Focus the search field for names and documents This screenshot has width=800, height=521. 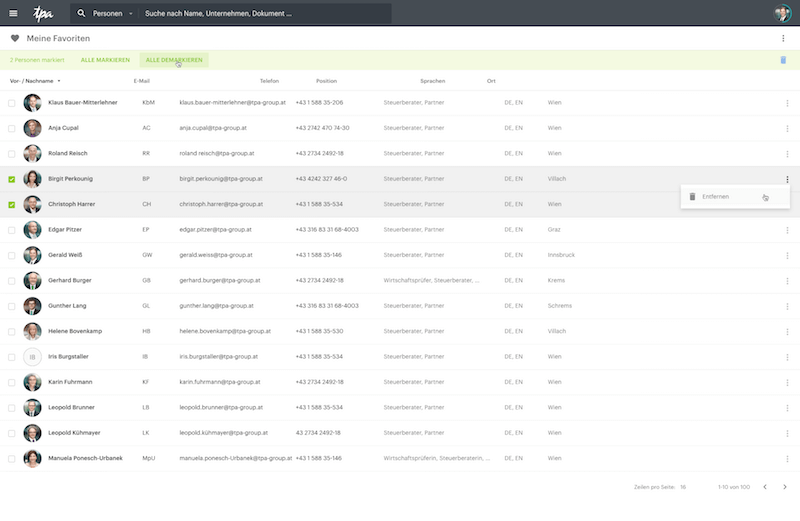[x=265, y=14]
